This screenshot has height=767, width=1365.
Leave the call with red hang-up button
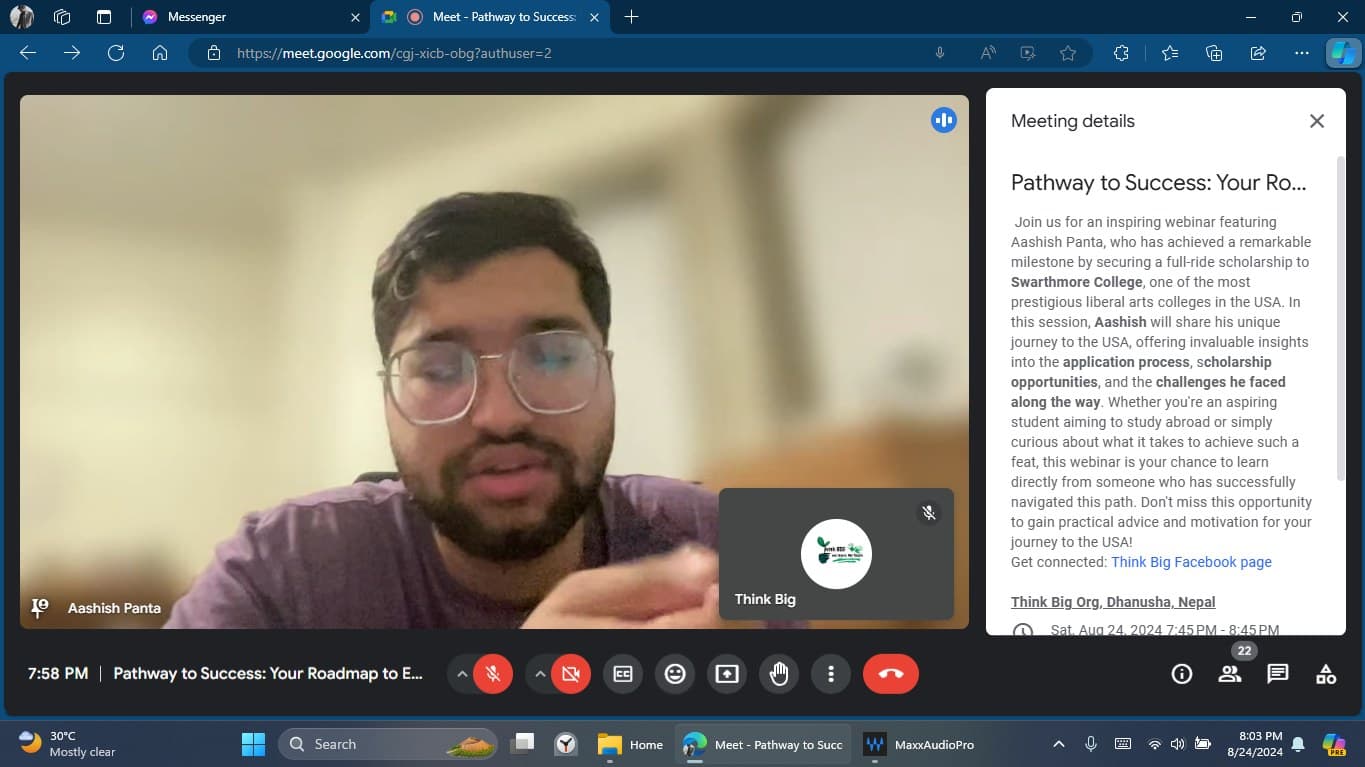coord(890,674)
